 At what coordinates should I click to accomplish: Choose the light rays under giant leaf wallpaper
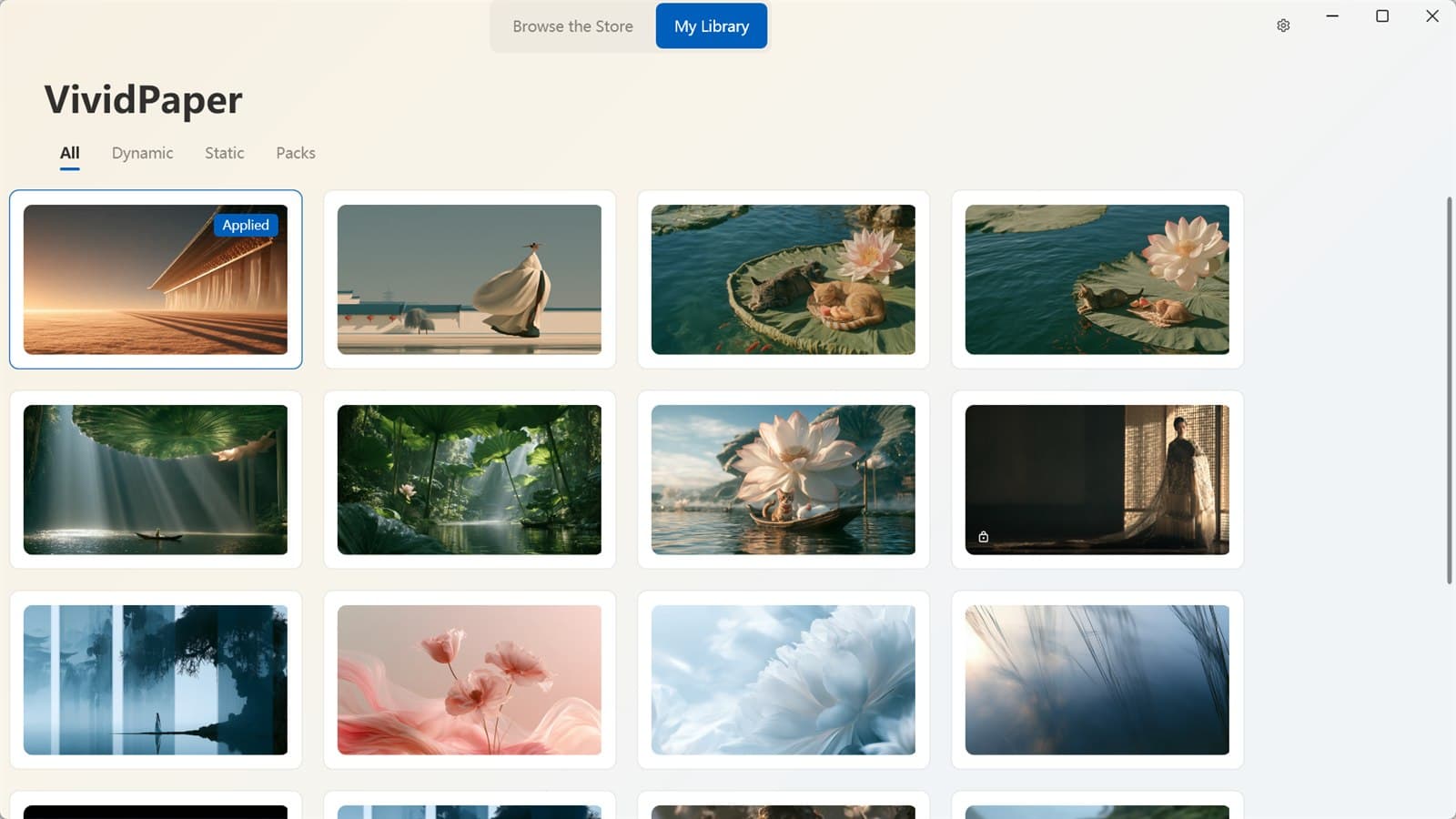156,480
